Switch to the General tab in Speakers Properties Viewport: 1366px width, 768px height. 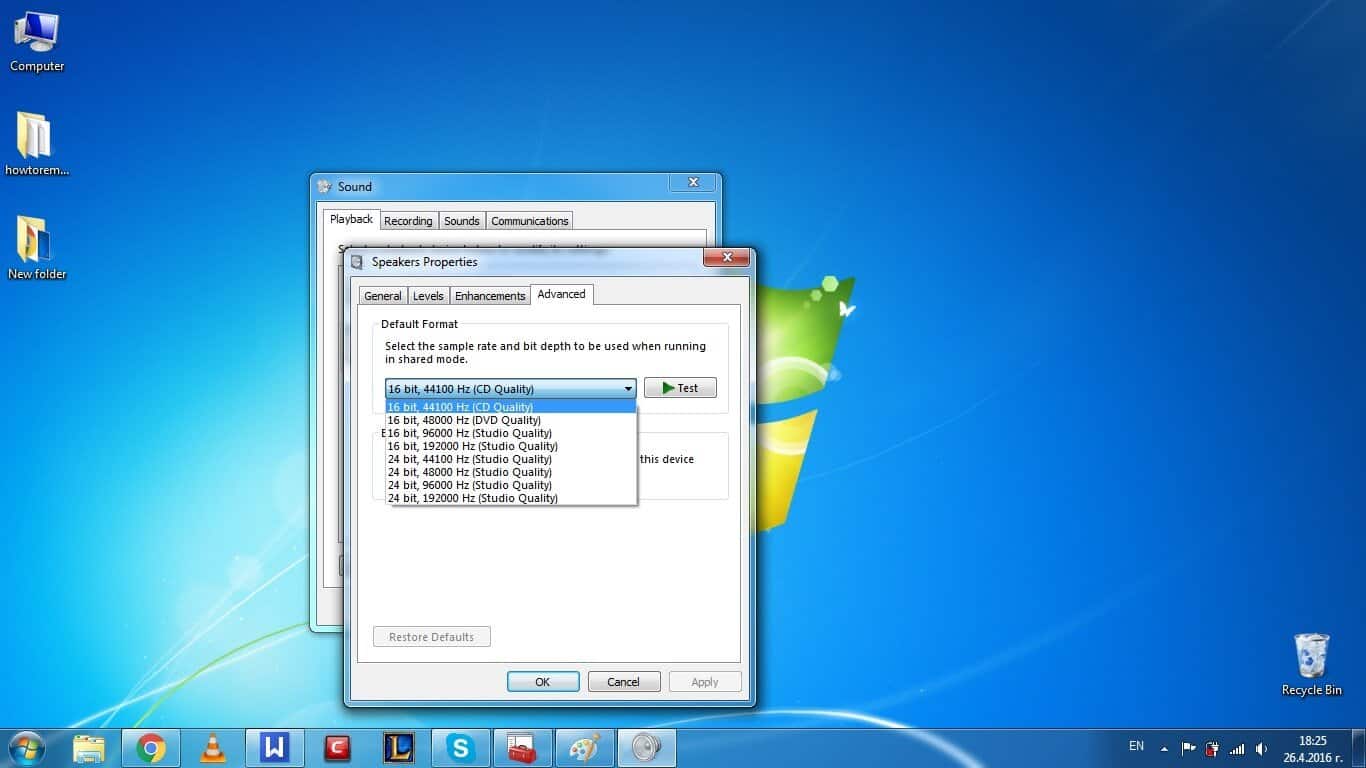(383, 296)
